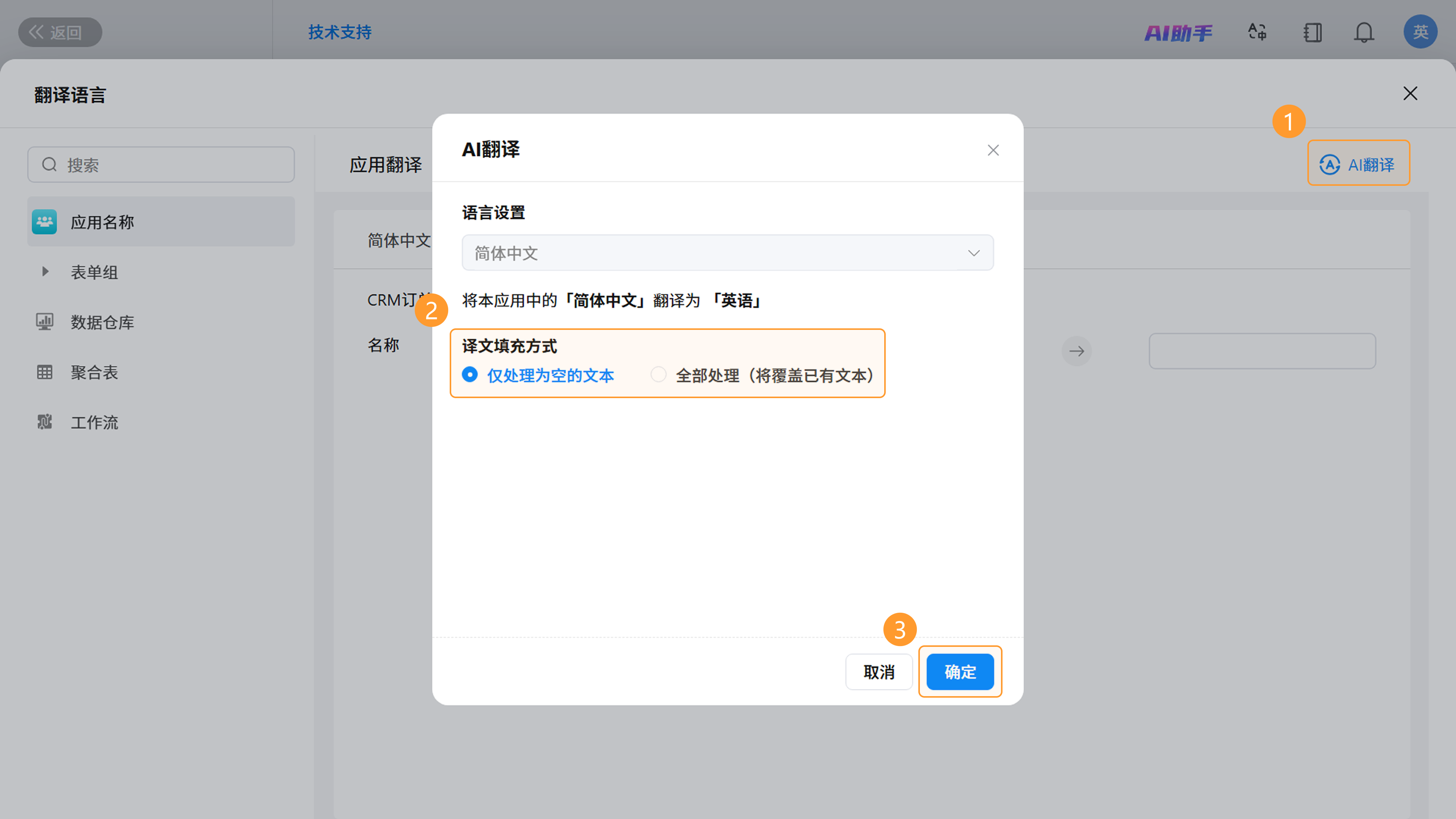Select 仅处理为空的文本 radio option
Screen dimensions: 1456x819
(x=538, y=375)
